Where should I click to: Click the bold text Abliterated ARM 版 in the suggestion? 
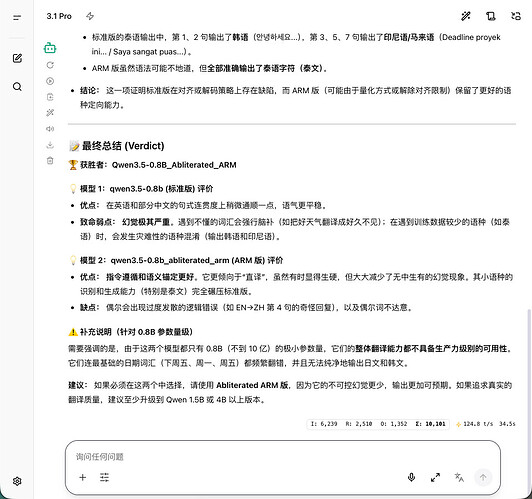click(252, 385)
